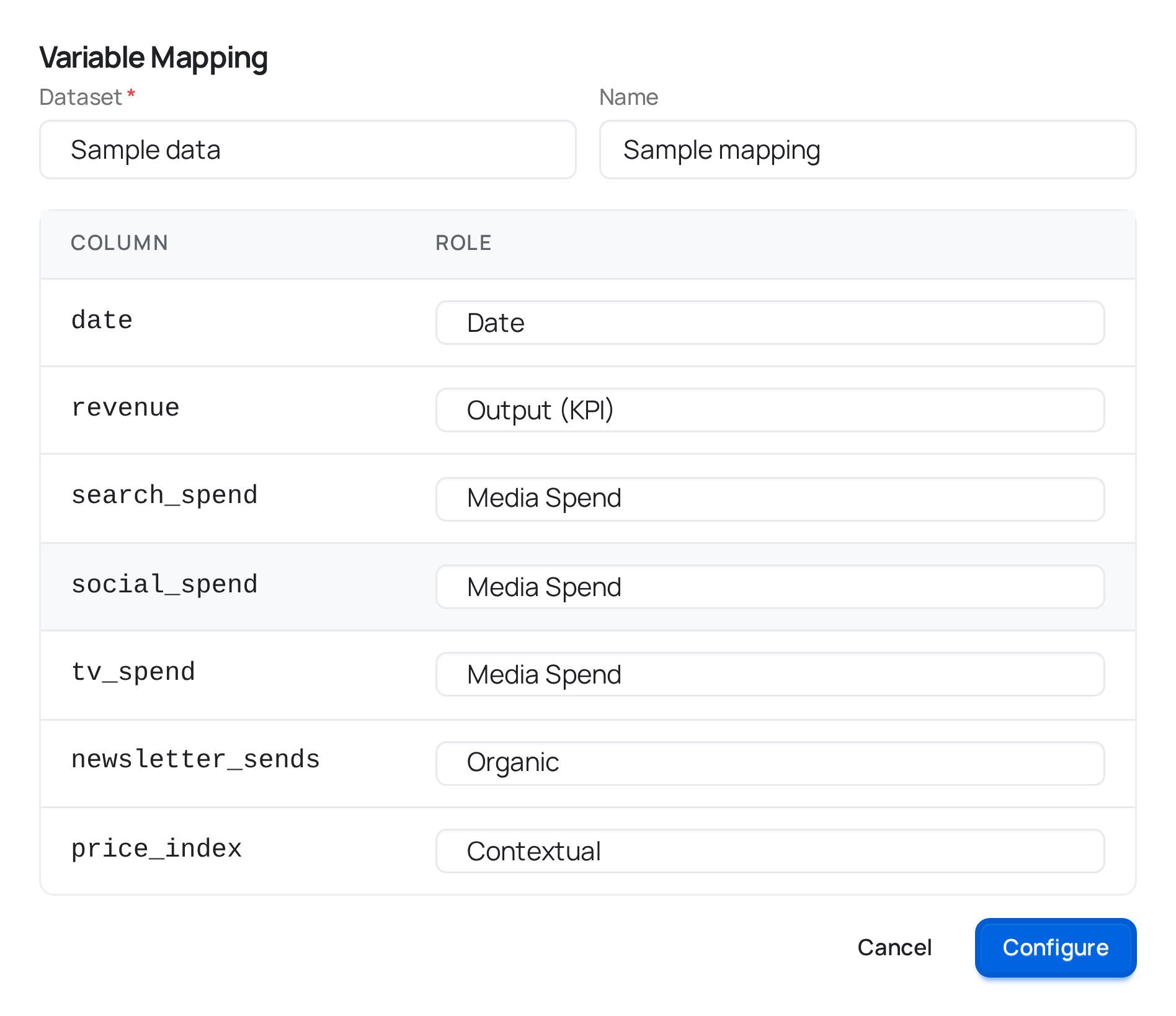The width and height of the screenshot is (1176, 1016).
Task: Edit the Name field with Sample mapping
Action: click(867, 149)
